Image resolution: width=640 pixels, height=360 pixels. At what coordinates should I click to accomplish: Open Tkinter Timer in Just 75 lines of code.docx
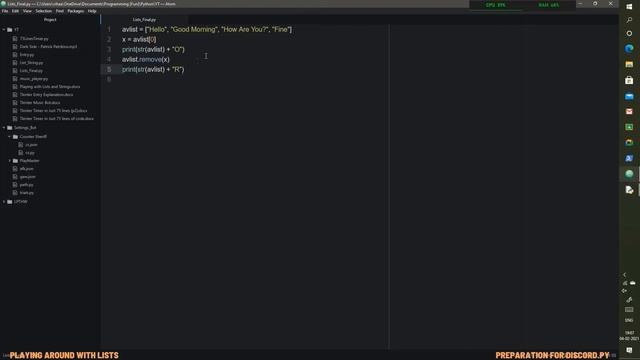57,119
